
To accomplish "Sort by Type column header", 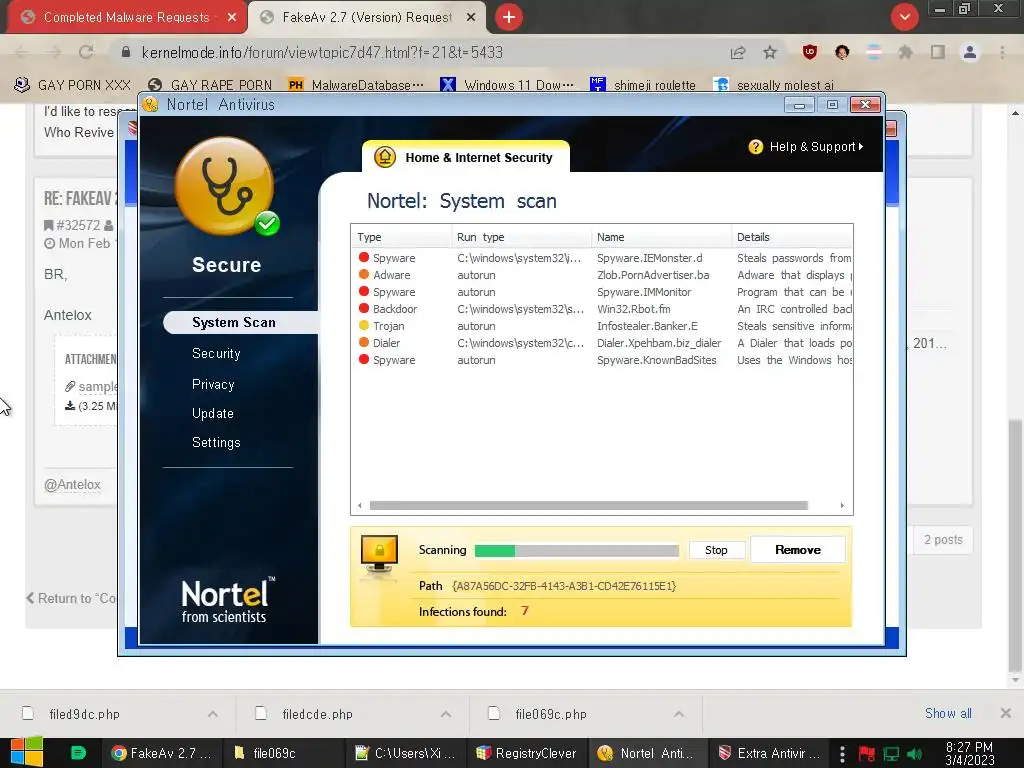I will click(402, 237).
